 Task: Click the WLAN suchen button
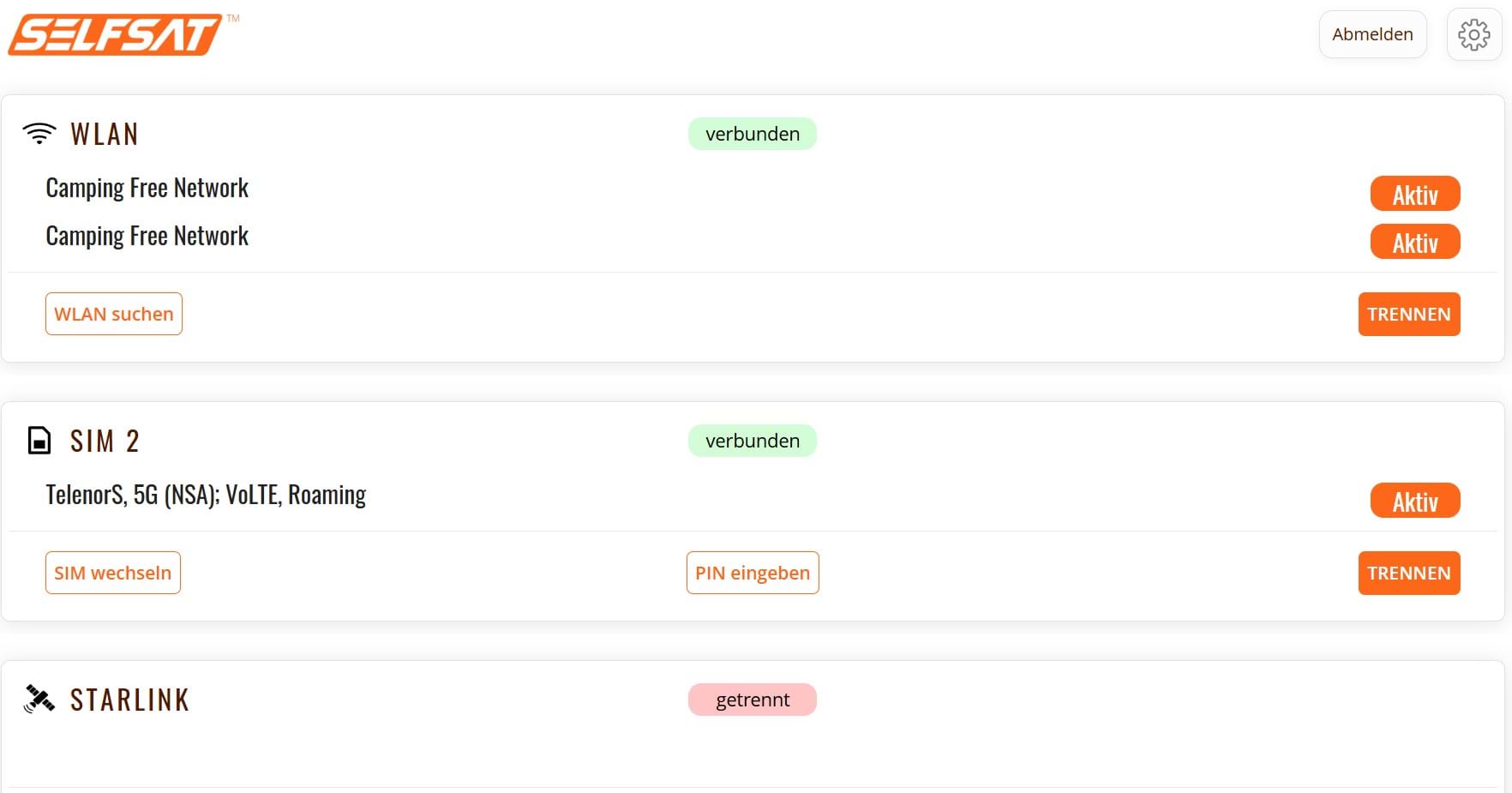tap(114, 314)
